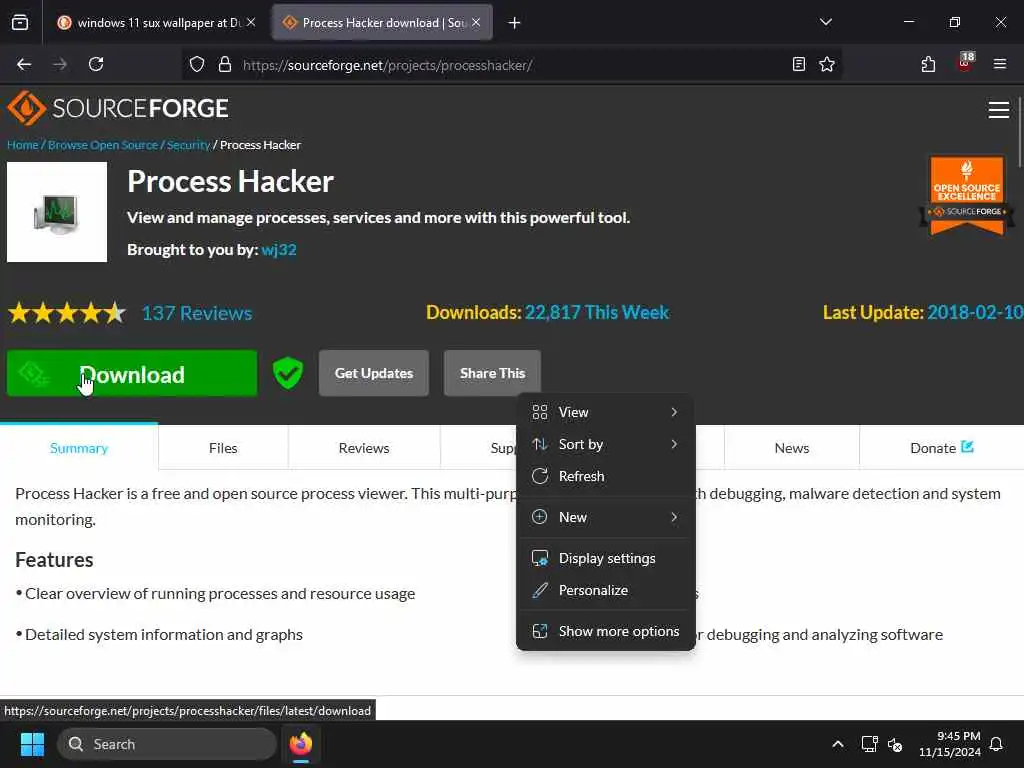Click the green Download button
The width and height of the screenshot is (1024, 768).
tap(132, 374)
